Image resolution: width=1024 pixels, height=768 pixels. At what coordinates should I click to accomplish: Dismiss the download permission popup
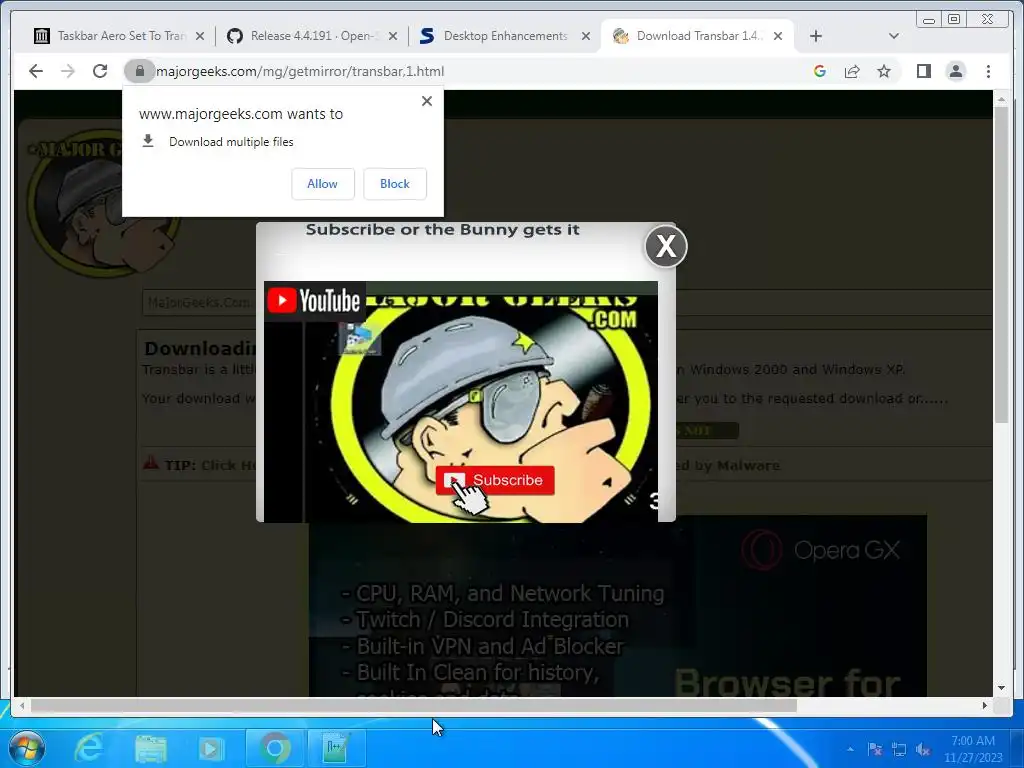pos(427,101)
